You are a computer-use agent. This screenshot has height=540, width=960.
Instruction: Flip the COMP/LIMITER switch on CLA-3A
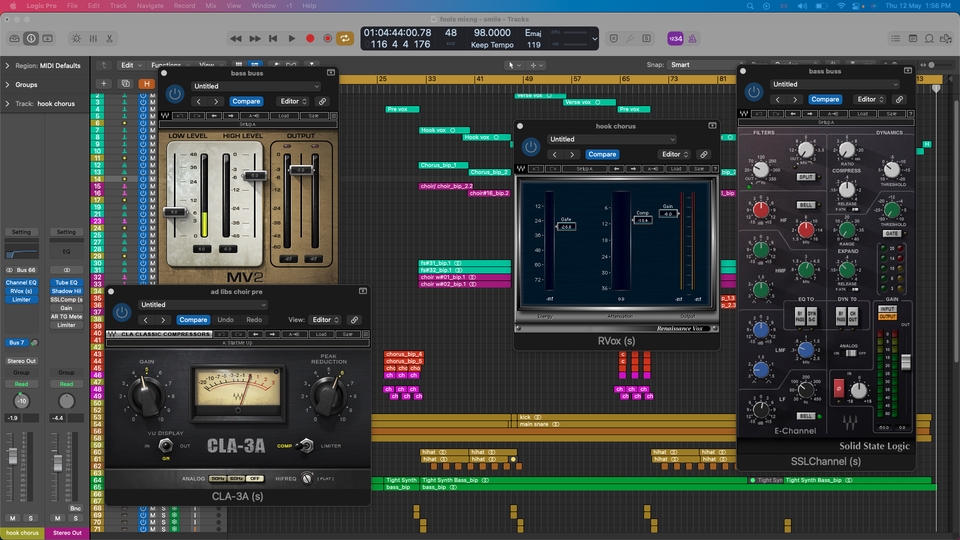[x=306, y=446]
